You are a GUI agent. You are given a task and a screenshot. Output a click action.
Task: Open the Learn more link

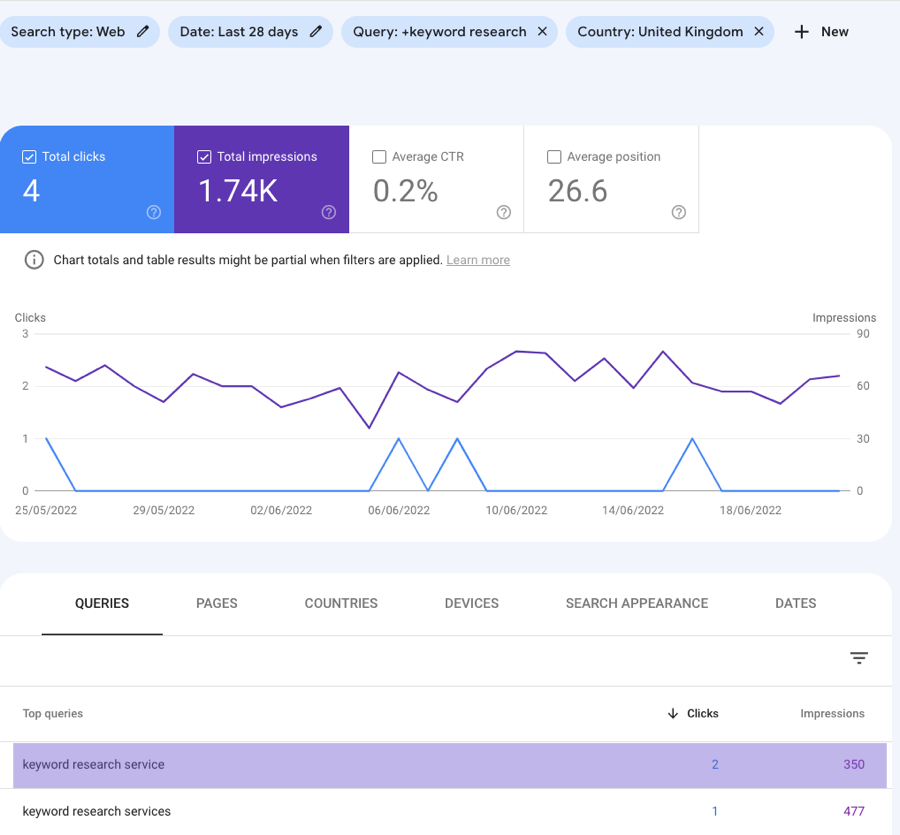(x=478, y=260)
